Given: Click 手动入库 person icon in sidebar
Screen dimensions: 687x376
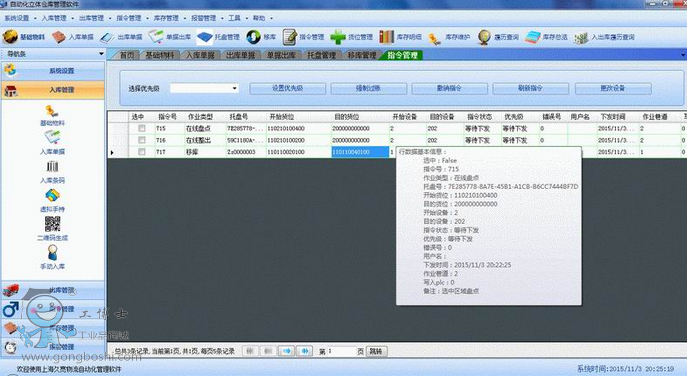Looking at the screenshot, I should click(x=53, y=253).
